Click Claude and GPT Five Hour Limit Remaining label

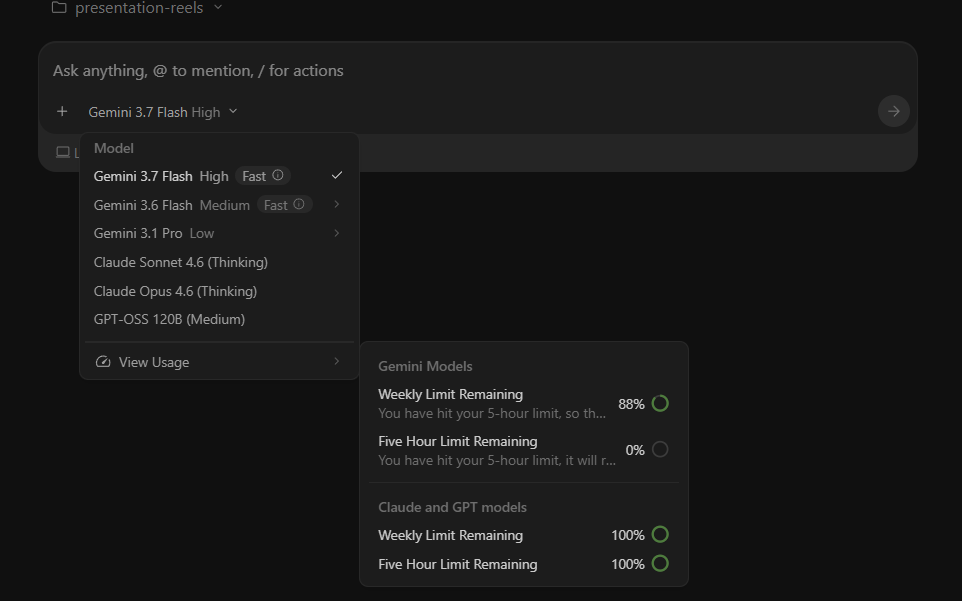pyautogui.click(x=458, y=564)
